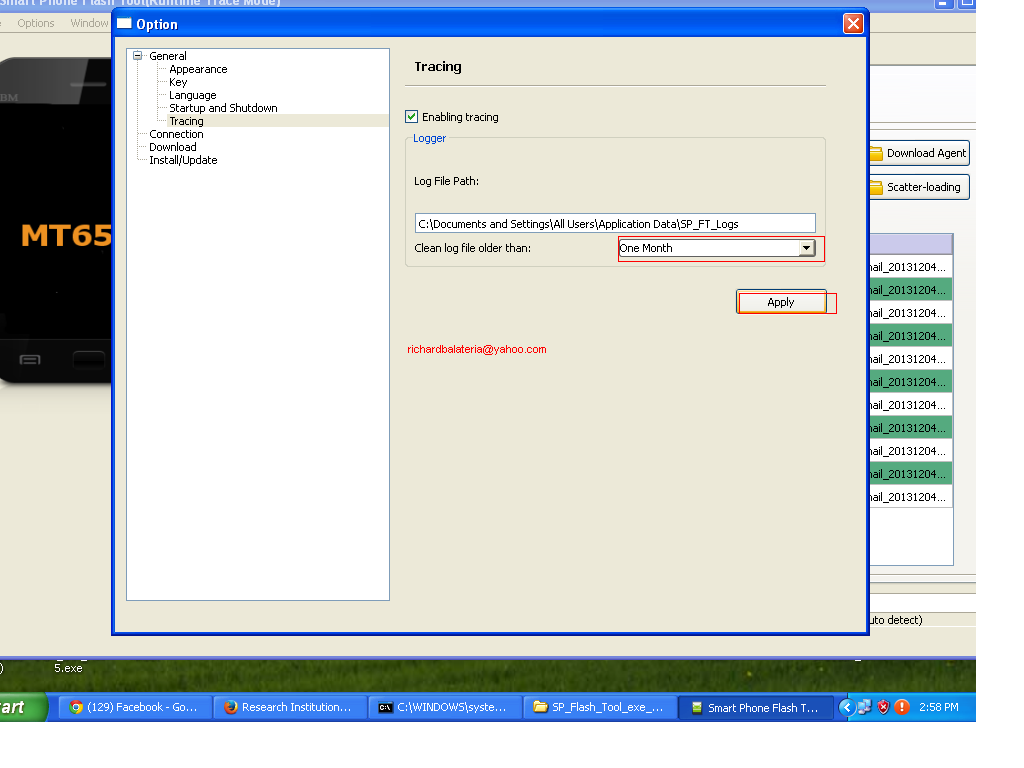Show hidden system tray icons arrow

[846, 707]
